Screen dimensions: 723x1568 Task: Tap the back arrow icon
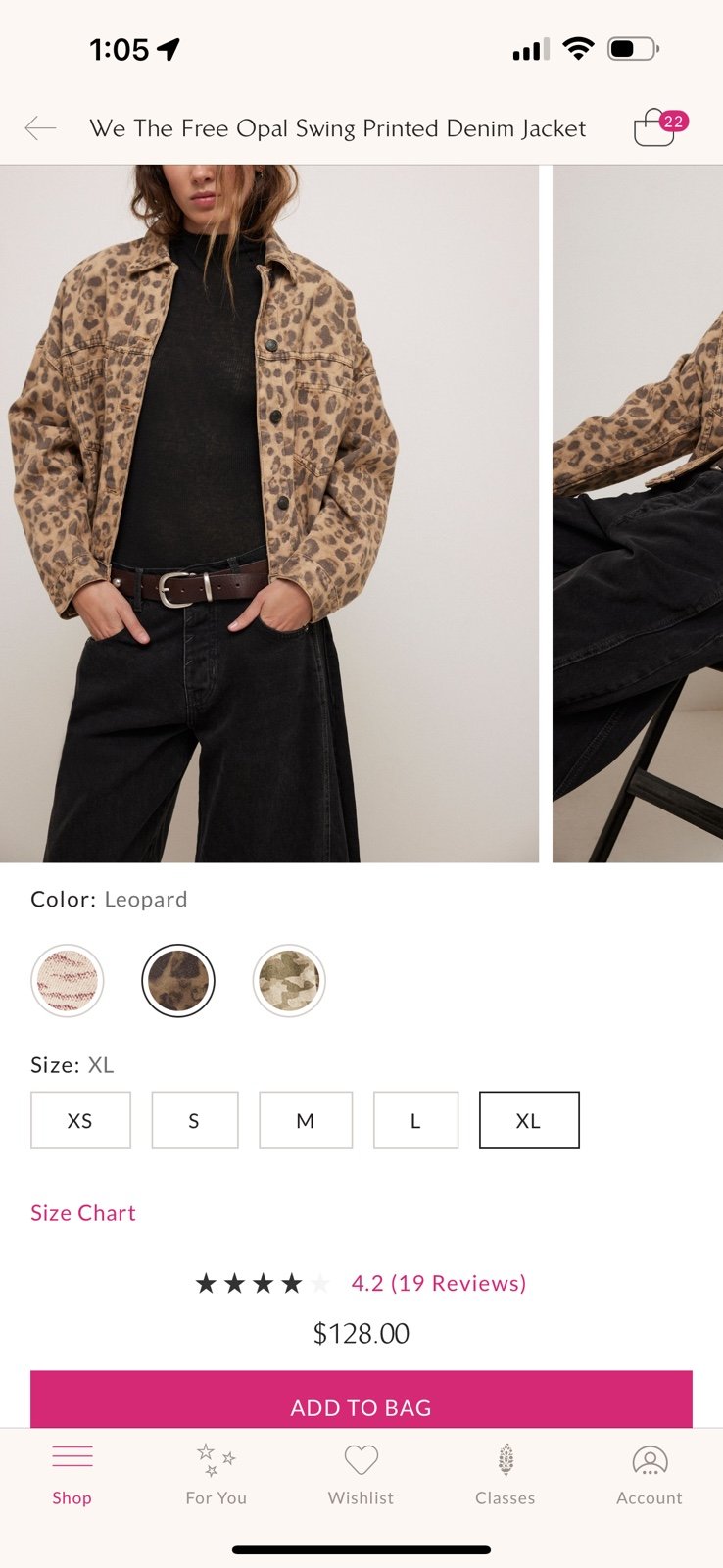point(40,128)
